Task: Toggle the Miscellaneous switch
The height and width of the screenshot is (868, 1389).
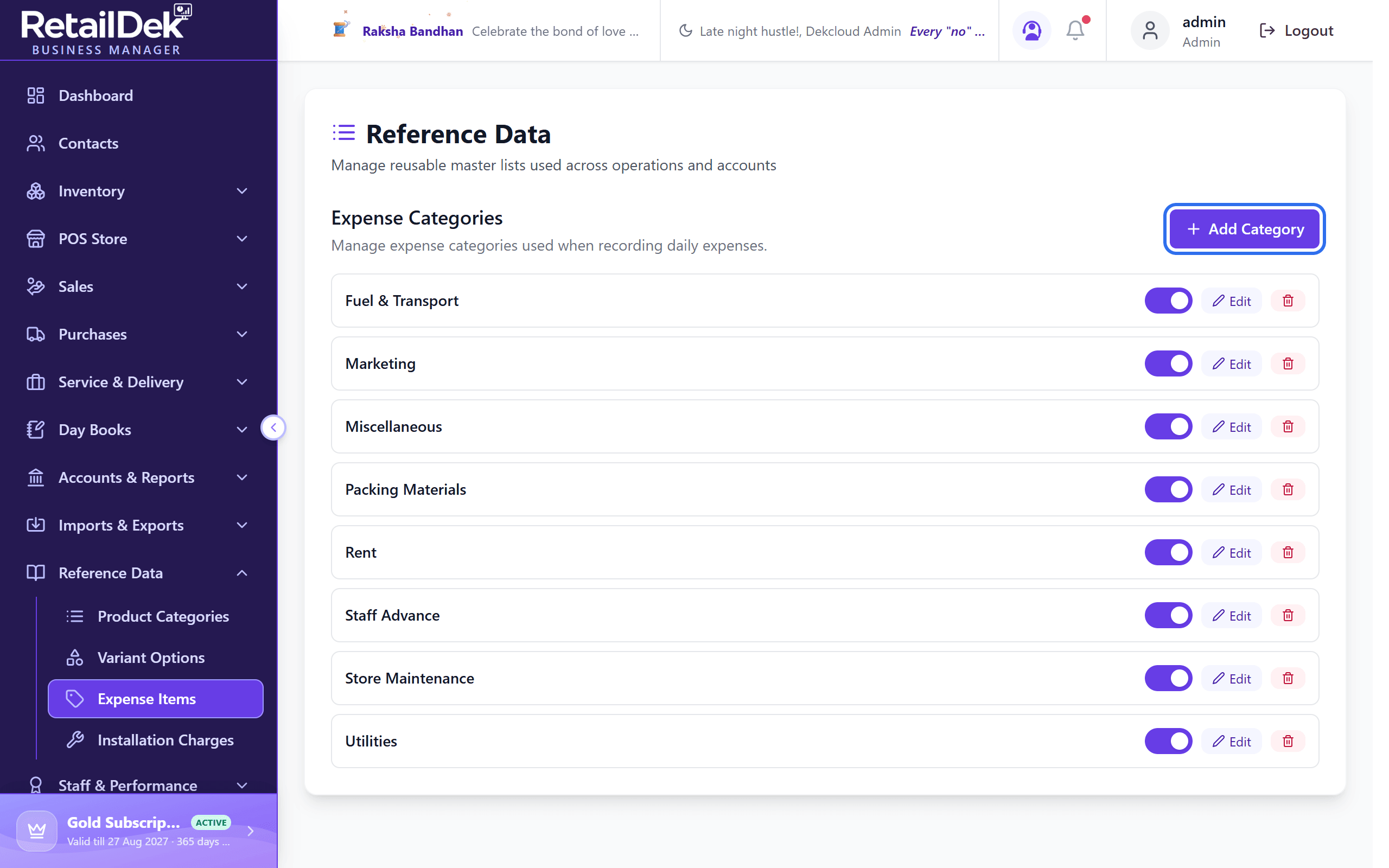Action: tap(1168, 426)
